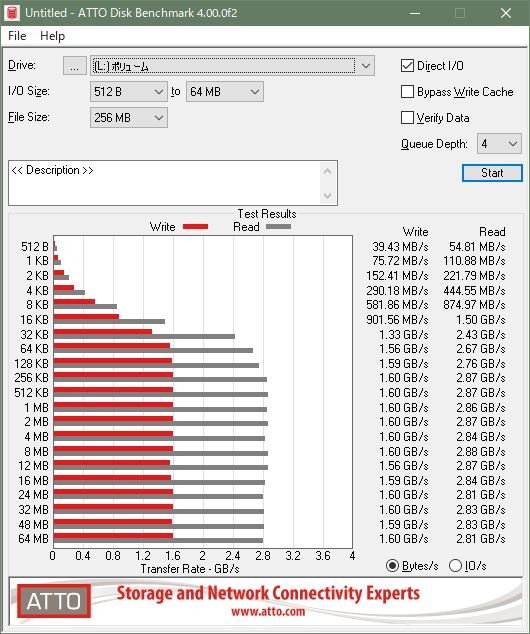Close the ATTO Disk Benchmark window
This screenshot has width=530, height=634.
[506, 13]
